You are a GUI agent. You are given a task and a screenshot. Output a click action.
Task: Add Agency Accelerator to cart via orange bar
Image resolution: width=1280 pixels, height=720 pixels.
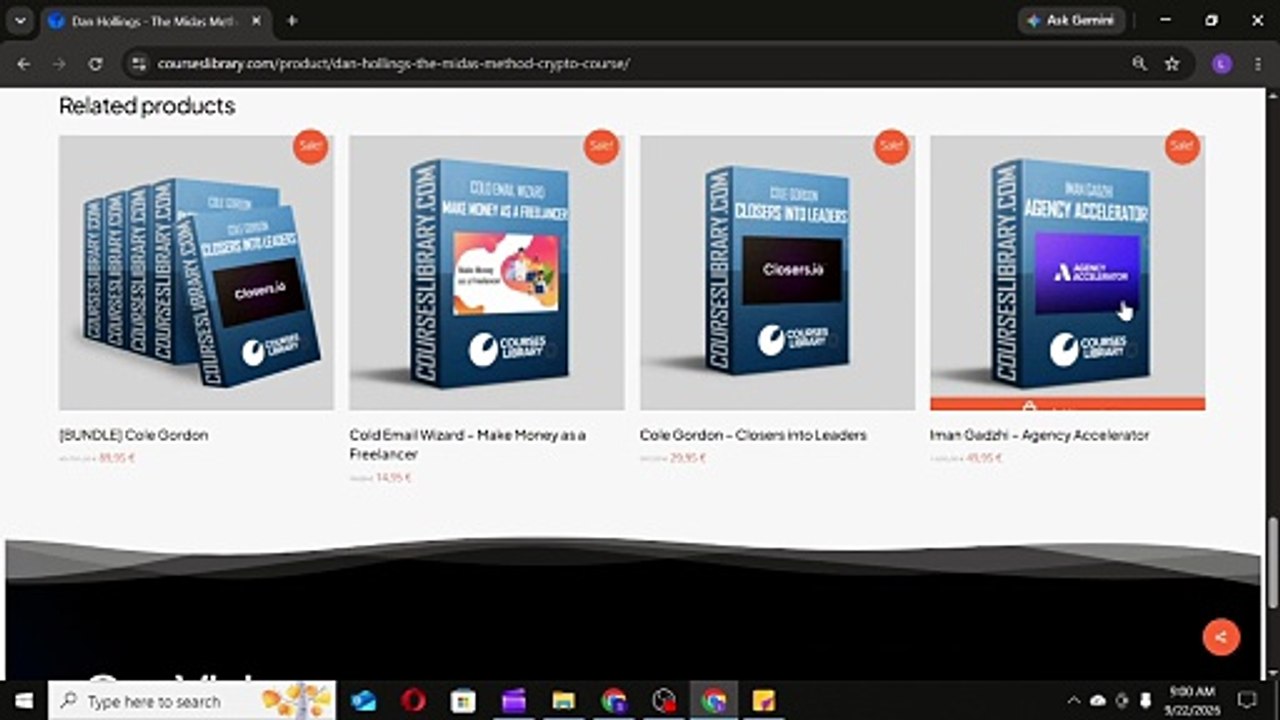(x=1067, y=405)
